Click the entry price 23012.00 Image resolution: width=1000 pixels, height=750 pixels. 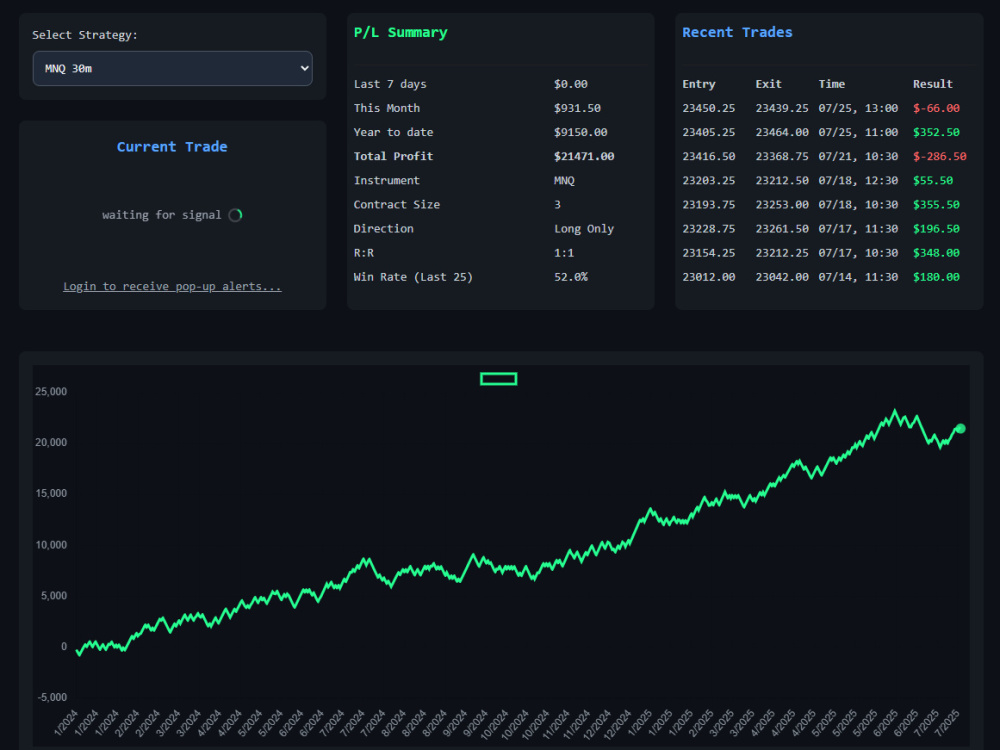point(709,277)
